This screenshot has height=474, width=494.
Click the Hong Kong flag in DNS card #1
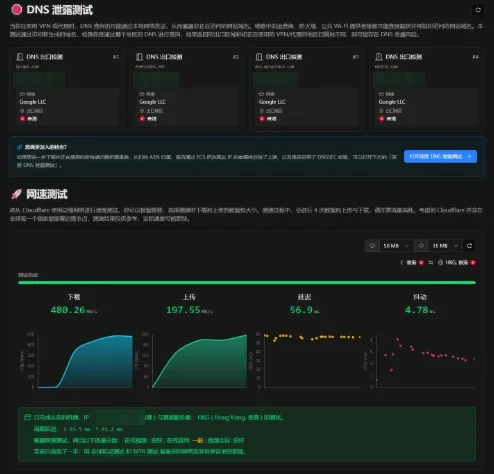[x=22, y=119]
